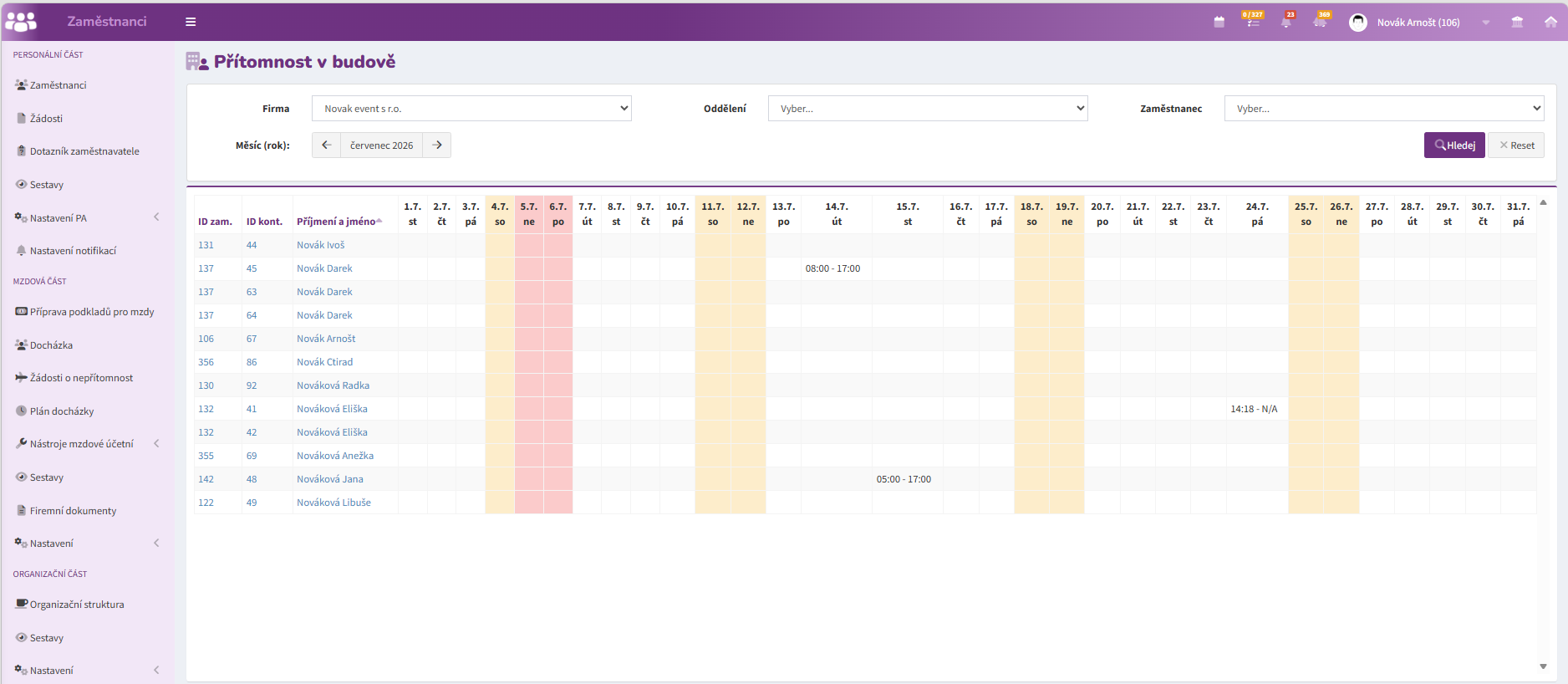The width and height of the screenshot is (1568, 684).
Task: Click the bank building icon in header
Action: [1517, 23]
